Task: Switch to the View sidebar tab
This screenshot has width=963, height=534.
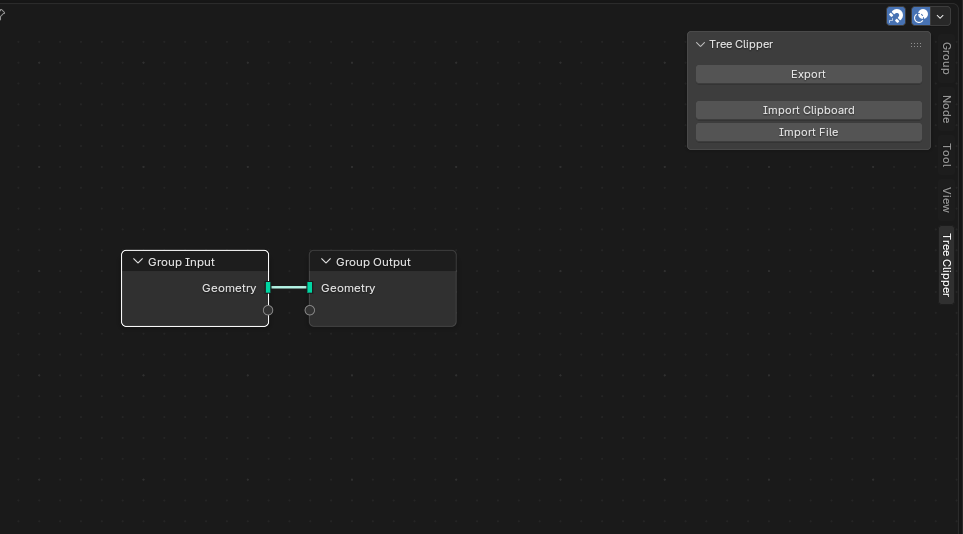Action: 946,199
